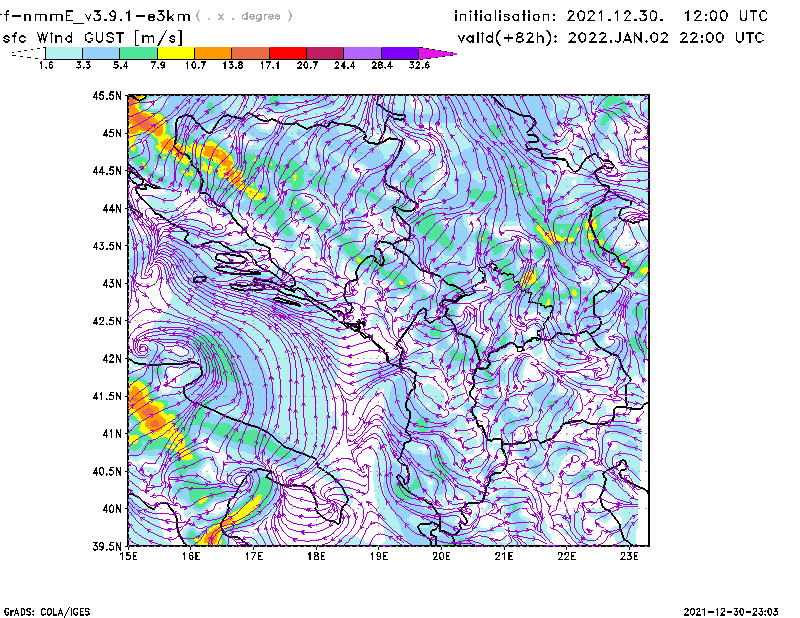800x618 pixels.
Task: Click the 'valid(+82h):' label
Action: point(509,38)
